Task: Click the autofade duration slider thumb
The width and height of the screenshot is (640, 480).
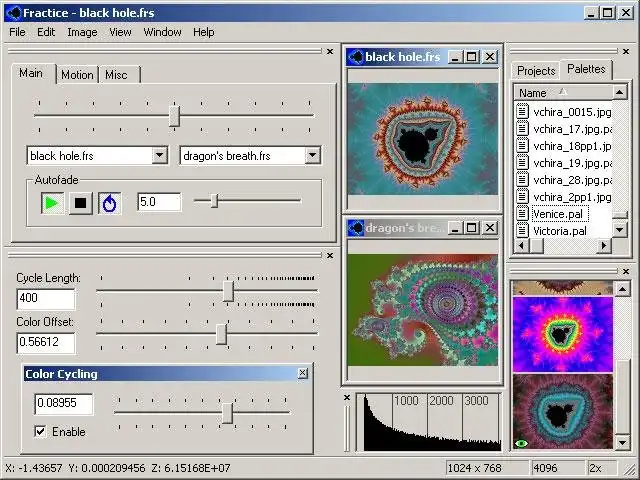Action: pos(214,200)
